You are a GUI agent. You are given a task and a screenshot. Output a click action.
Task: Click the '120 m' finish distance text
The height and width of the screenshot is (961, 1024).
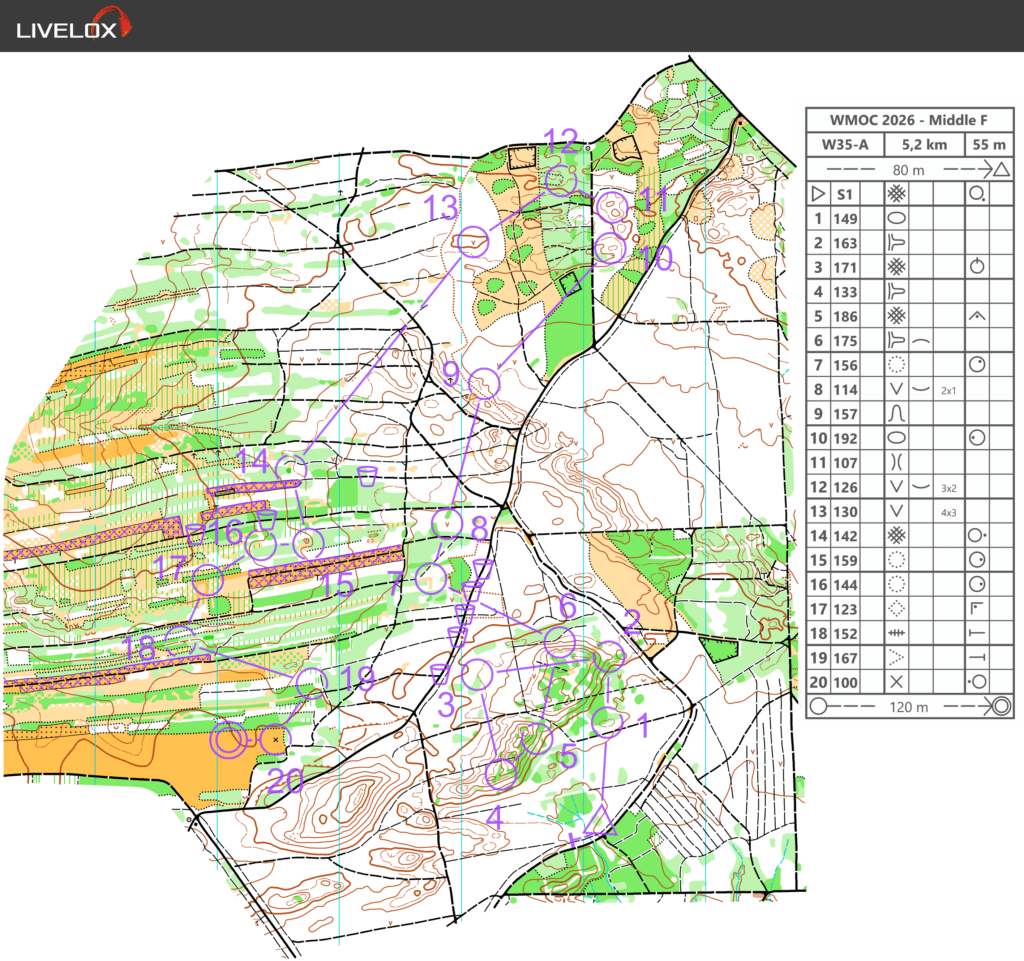(x=908, y=707)
